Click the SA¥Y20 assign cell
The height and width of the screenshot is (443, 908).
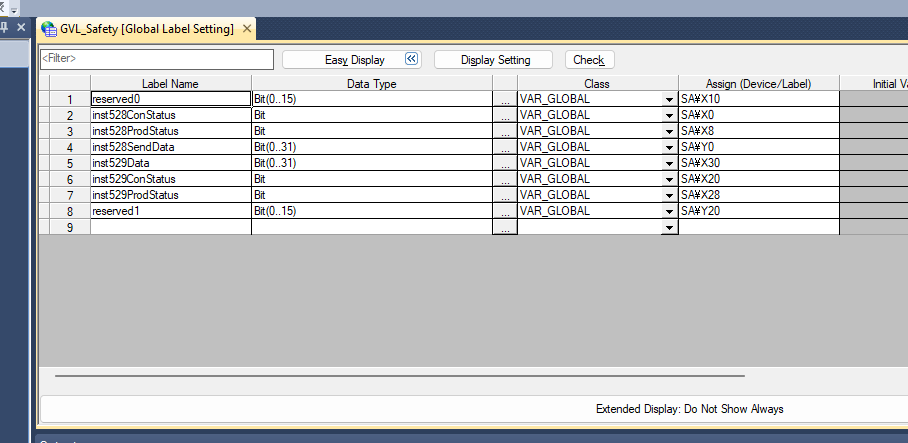point(759,211)
